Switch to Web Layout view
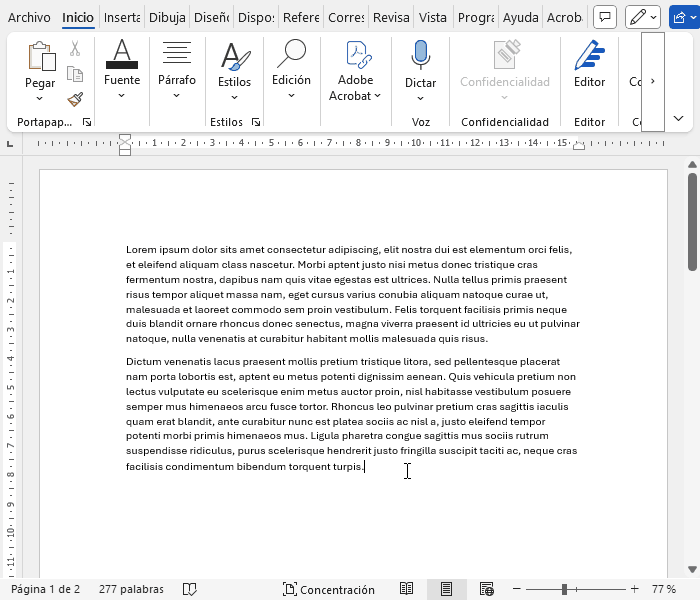 tap(487, 589)
